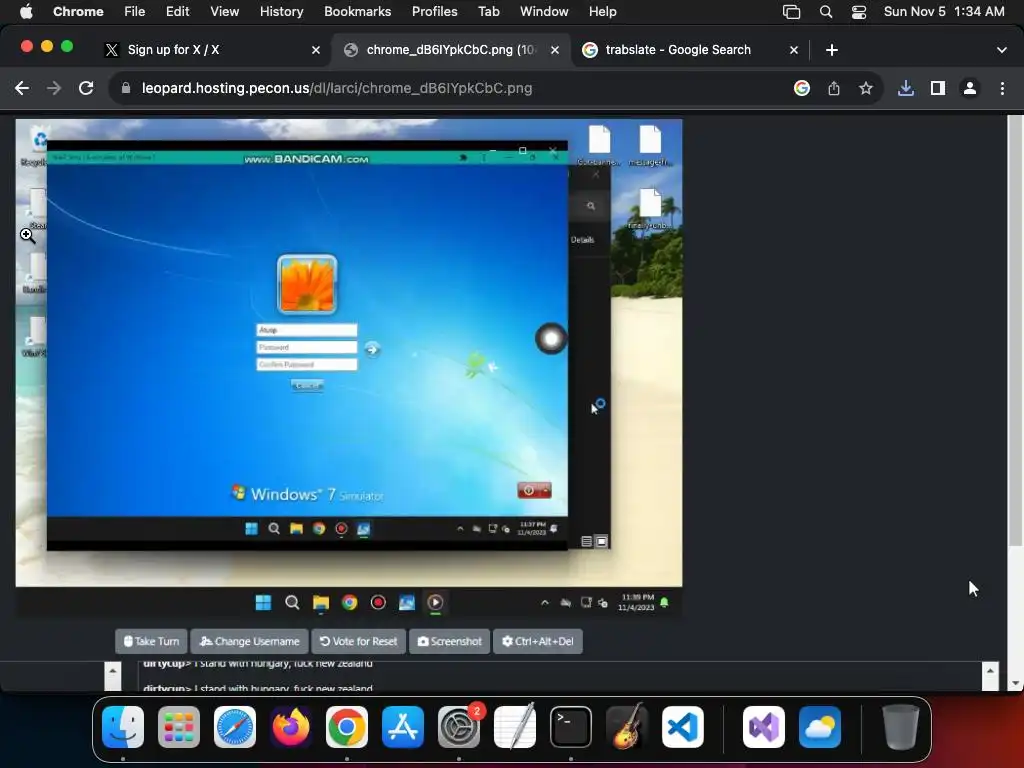Close the Sign up for X tab

click(x=315, y=50)
